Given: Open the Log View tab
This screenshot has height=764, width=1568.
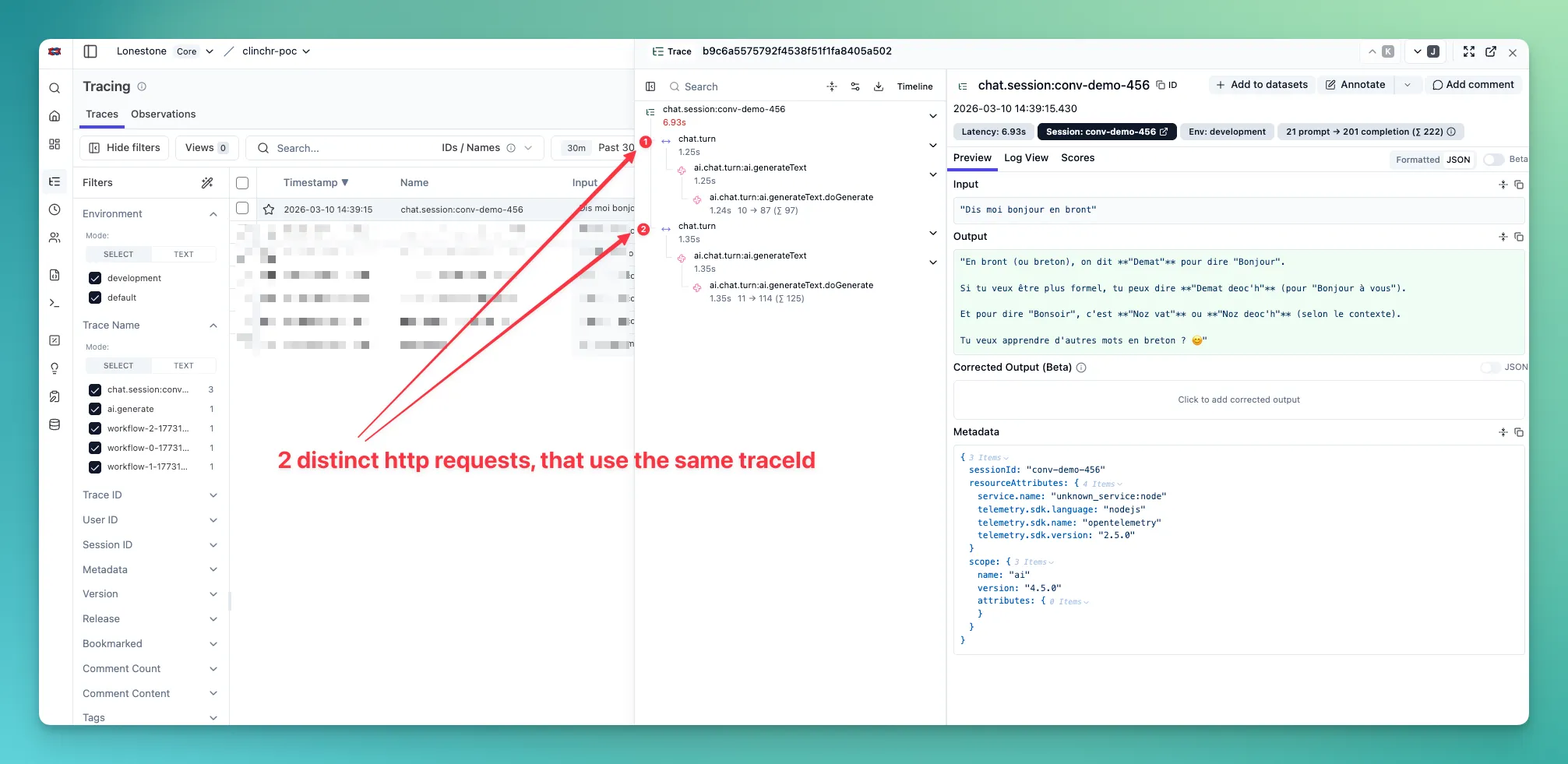Looking at the screenshot, I should coord(1026,157).
